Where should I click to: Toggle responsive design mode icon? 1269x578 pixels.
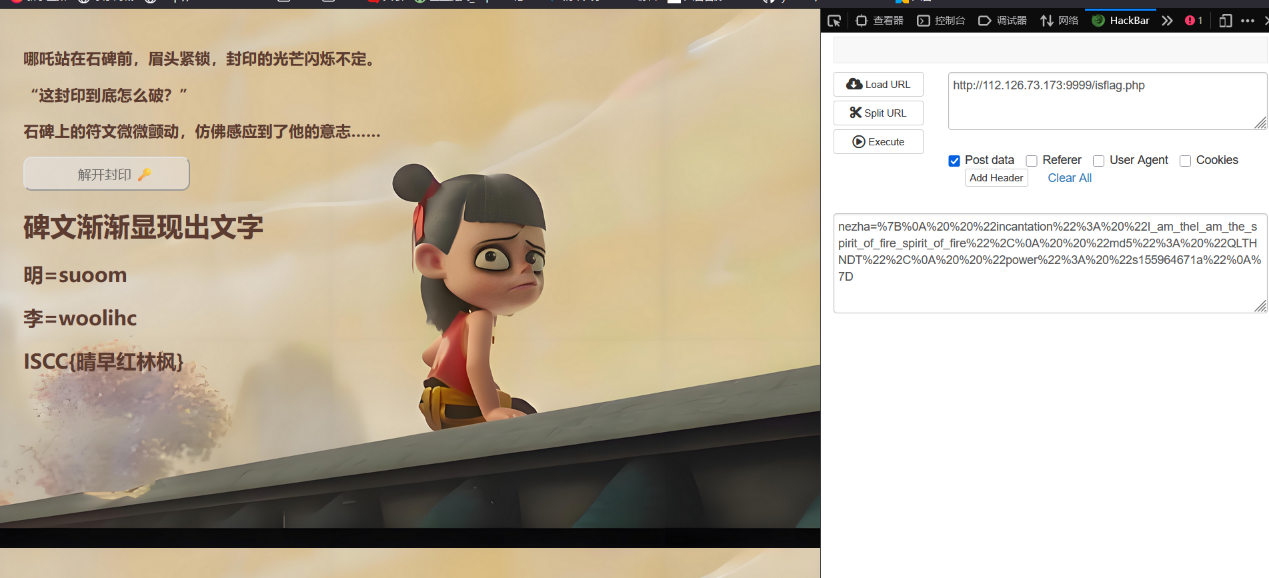tap(1225, 20)
